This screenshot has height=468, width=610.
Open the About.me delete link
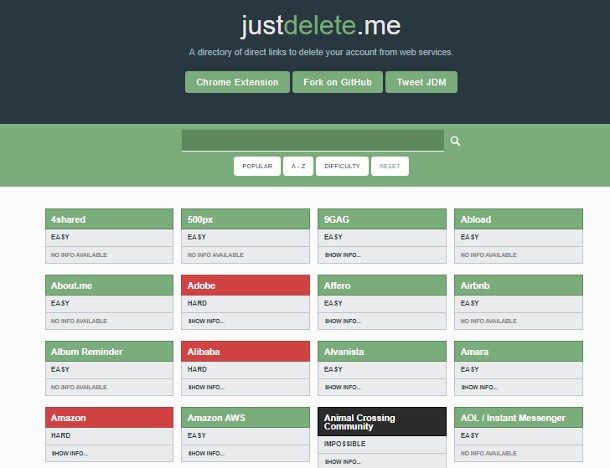tap(109, 285)
